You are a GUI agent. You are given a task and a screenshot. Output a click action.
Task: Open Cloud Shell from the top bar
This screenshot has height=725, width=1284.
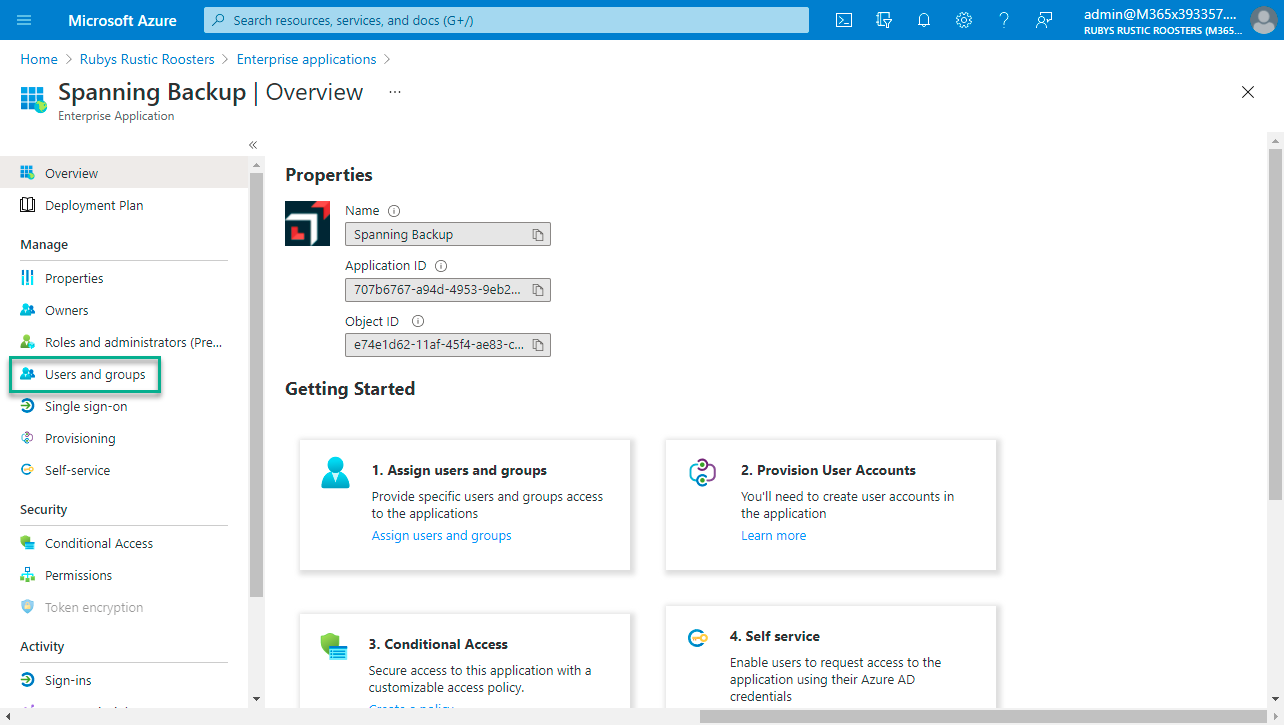pyautogui.click(x=844, y=20)
